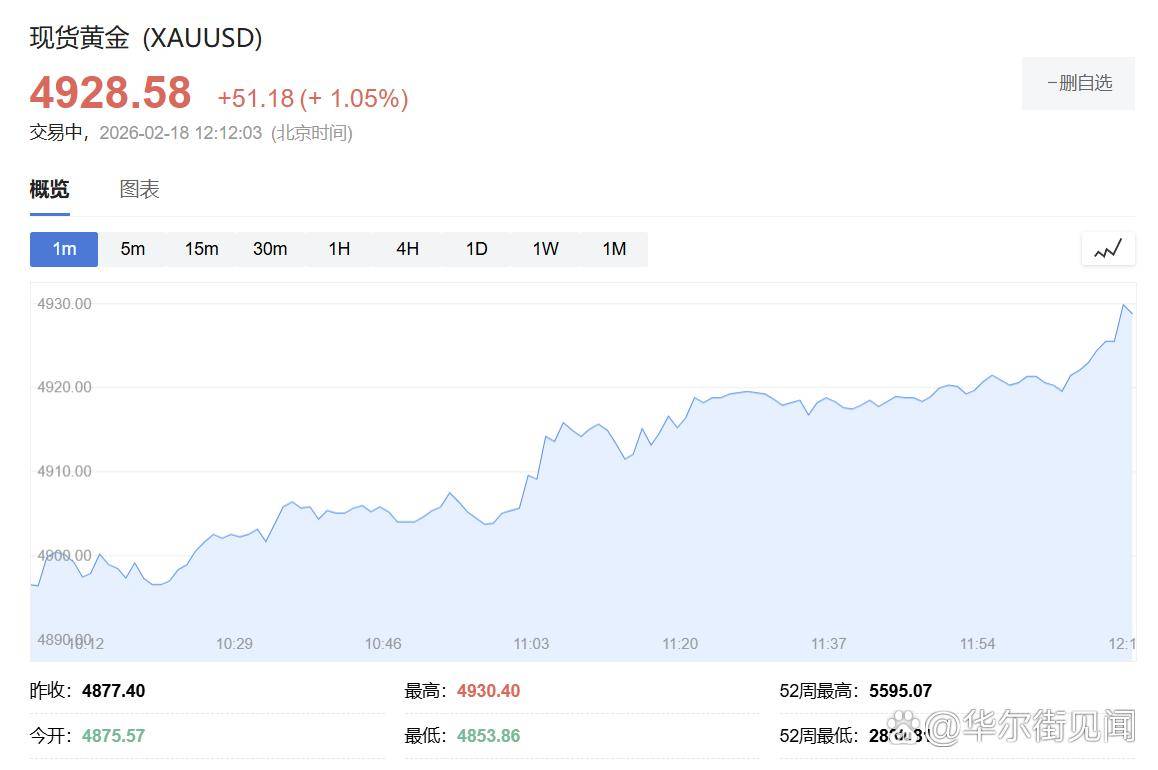Click the chart type line icon
The height and width of the screenshot is (770, 1158).
coord(1108,249)
